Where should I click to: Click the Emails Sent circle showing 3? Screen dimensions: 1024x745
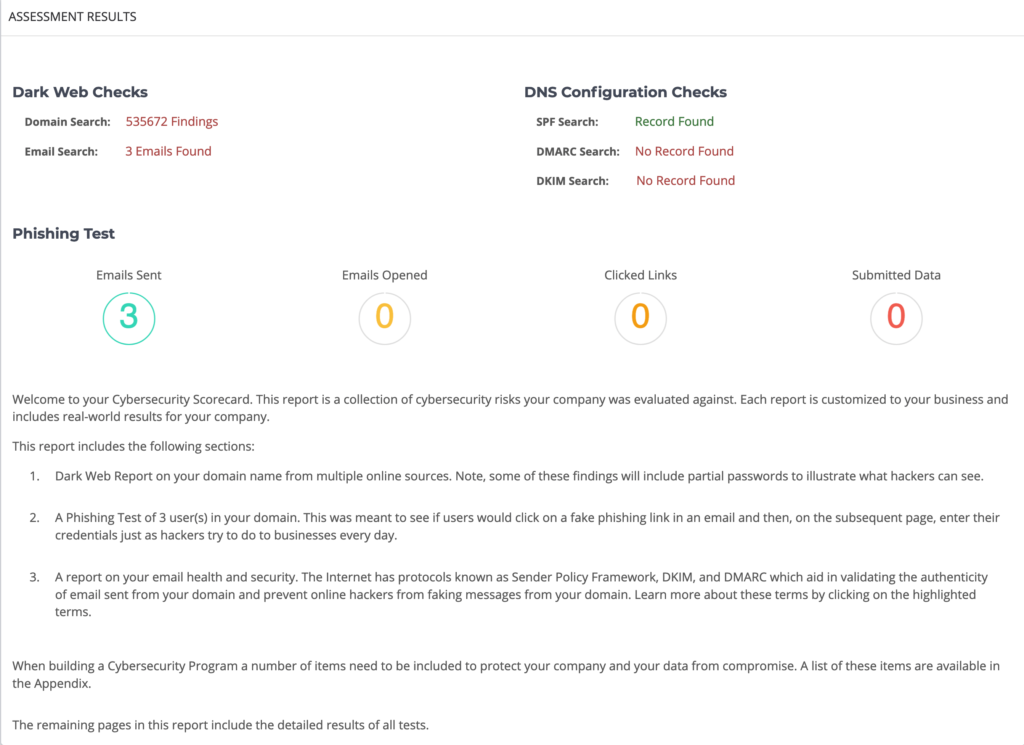(129, 318)
